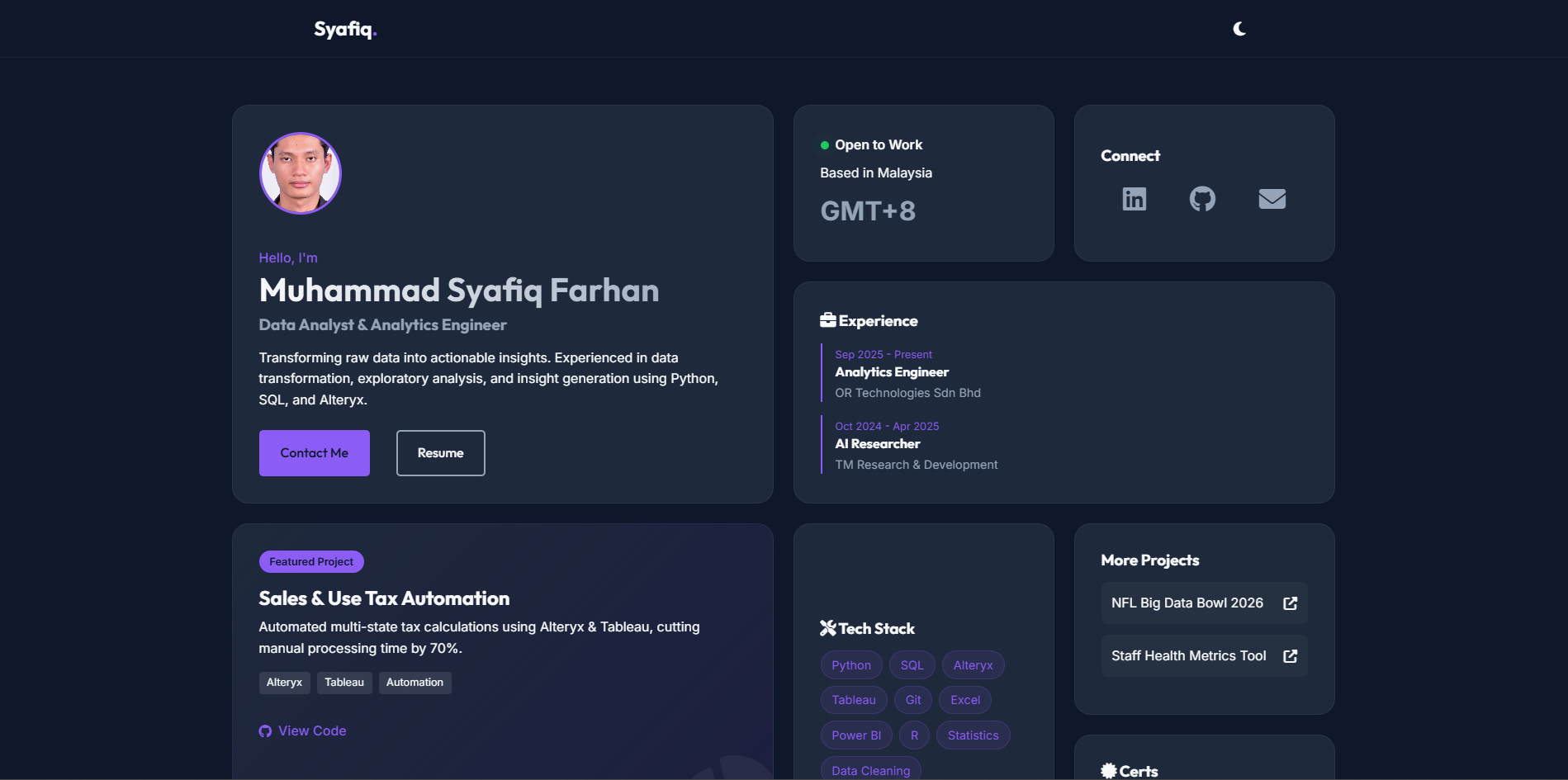
Task: Open the Resume button
Action: [441, 453]
